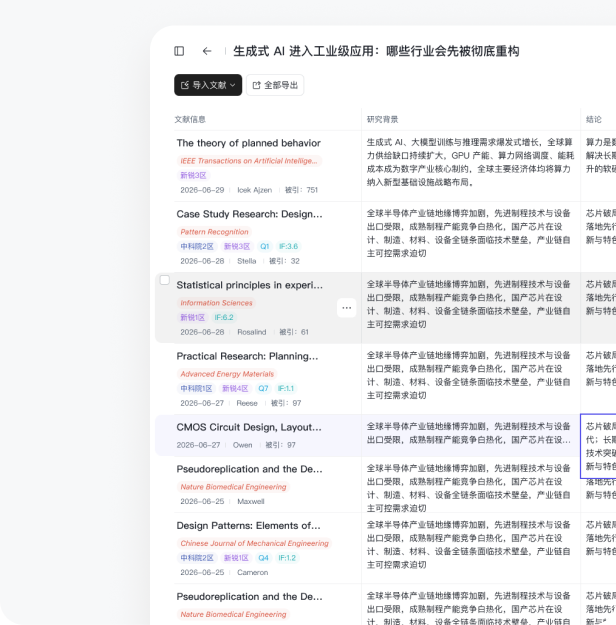Toggle the sidebar panel icon

(x=179, y=51)
